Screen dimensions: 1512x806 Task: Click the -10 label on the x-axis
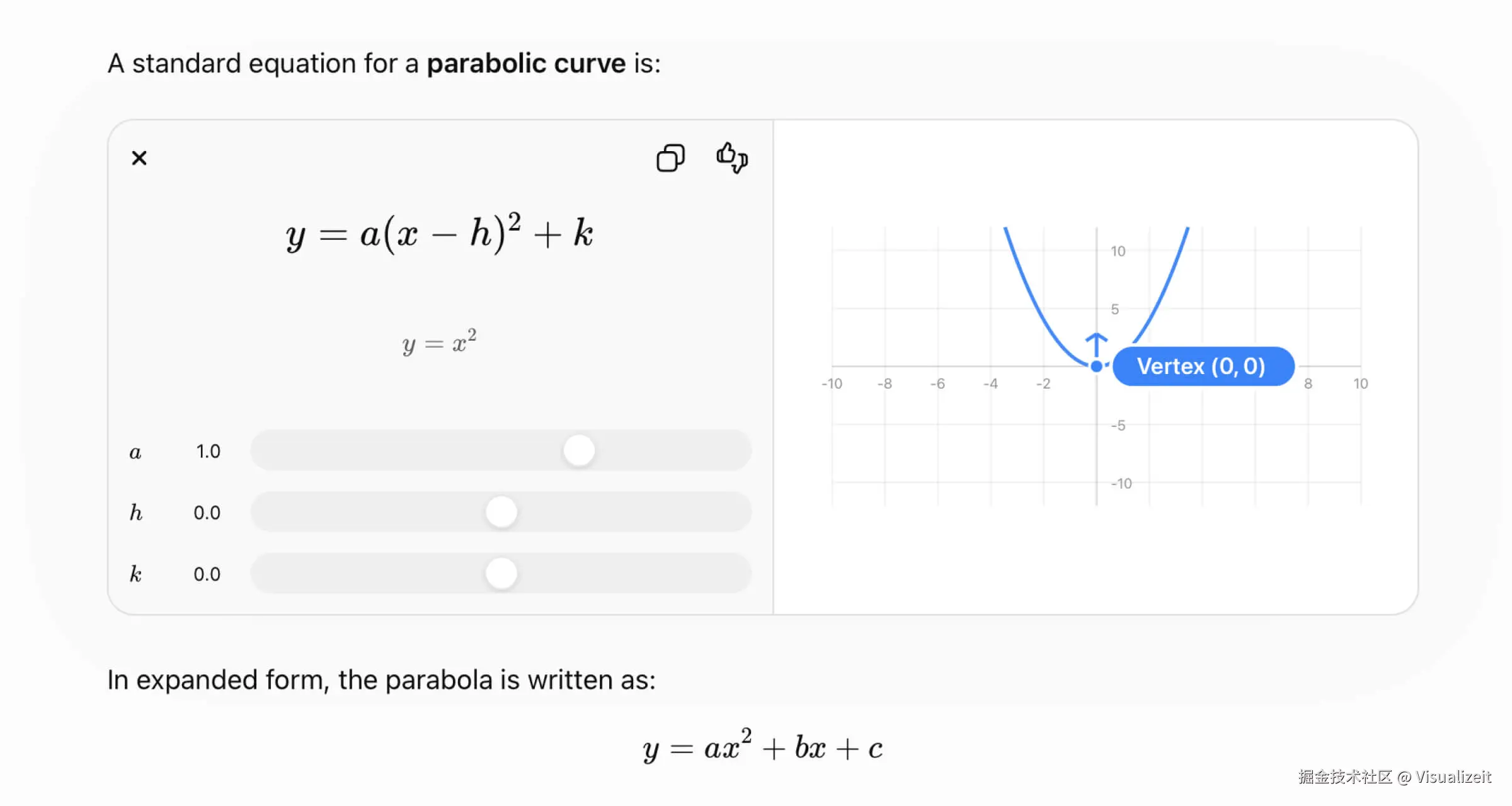832,383
